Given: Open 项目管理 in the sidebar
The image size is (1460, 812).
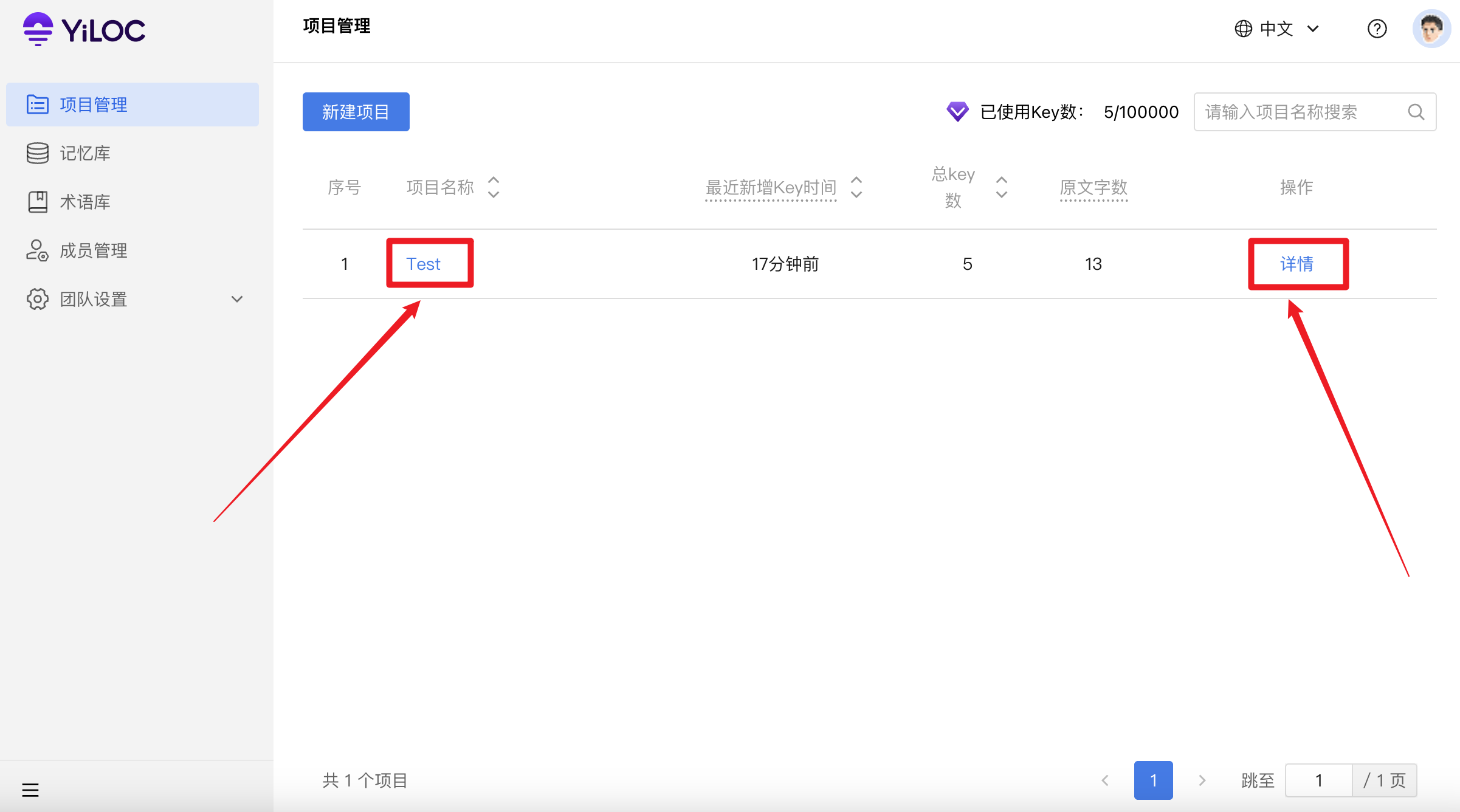Looking at the screenshot, I should pyautogui.click(x=133, y=105).
